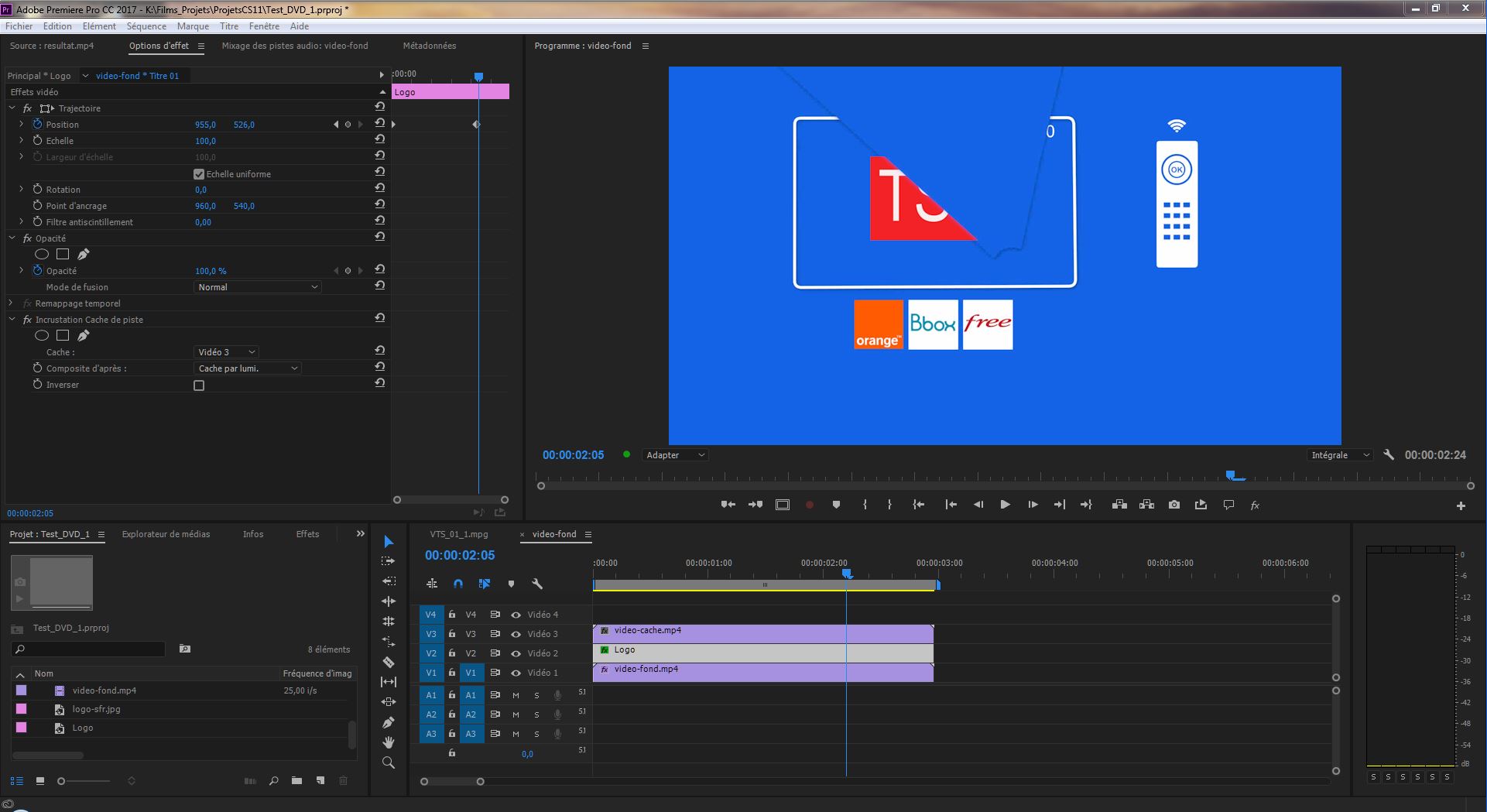The image size is (1487, 812).
Task: Click Play in Program monitor
Action: click(1005, 505)
